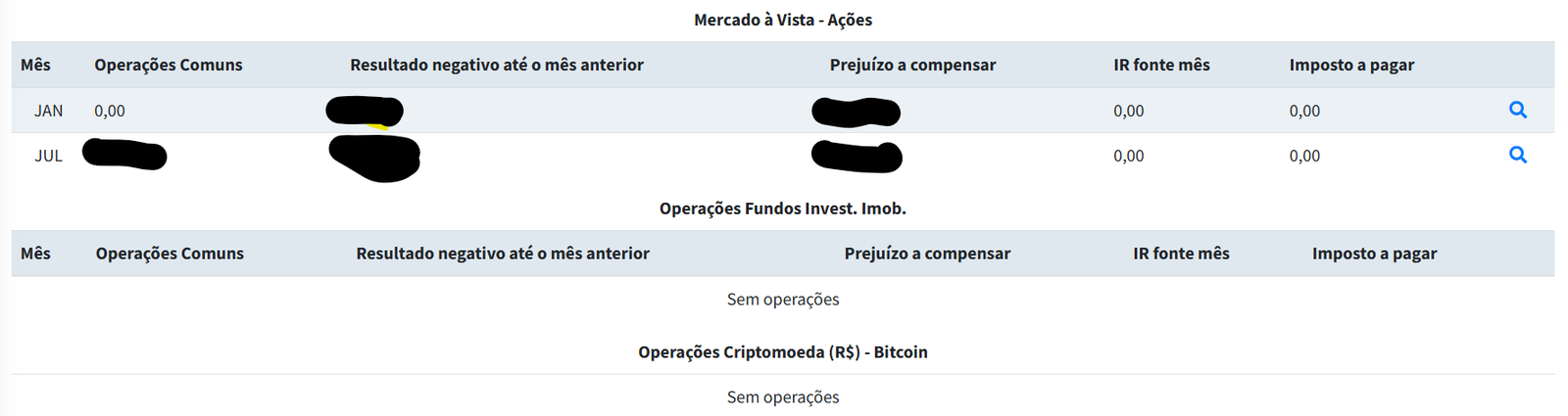Click Sem operações text under Fundos Imob.
This screenshot has width=1568, height=416.
783,300
